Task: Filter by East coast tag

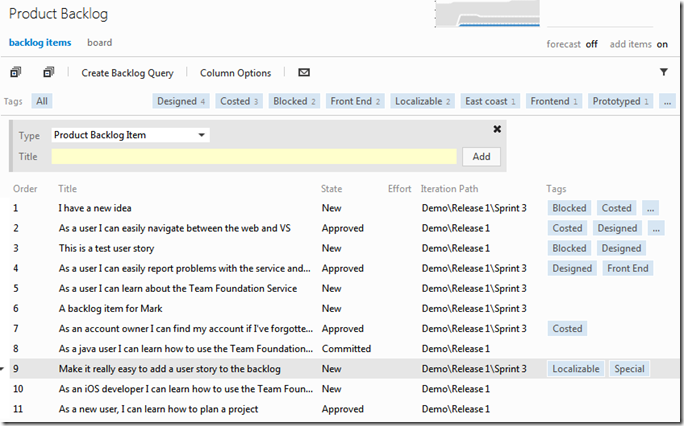Action: point(490,101)
